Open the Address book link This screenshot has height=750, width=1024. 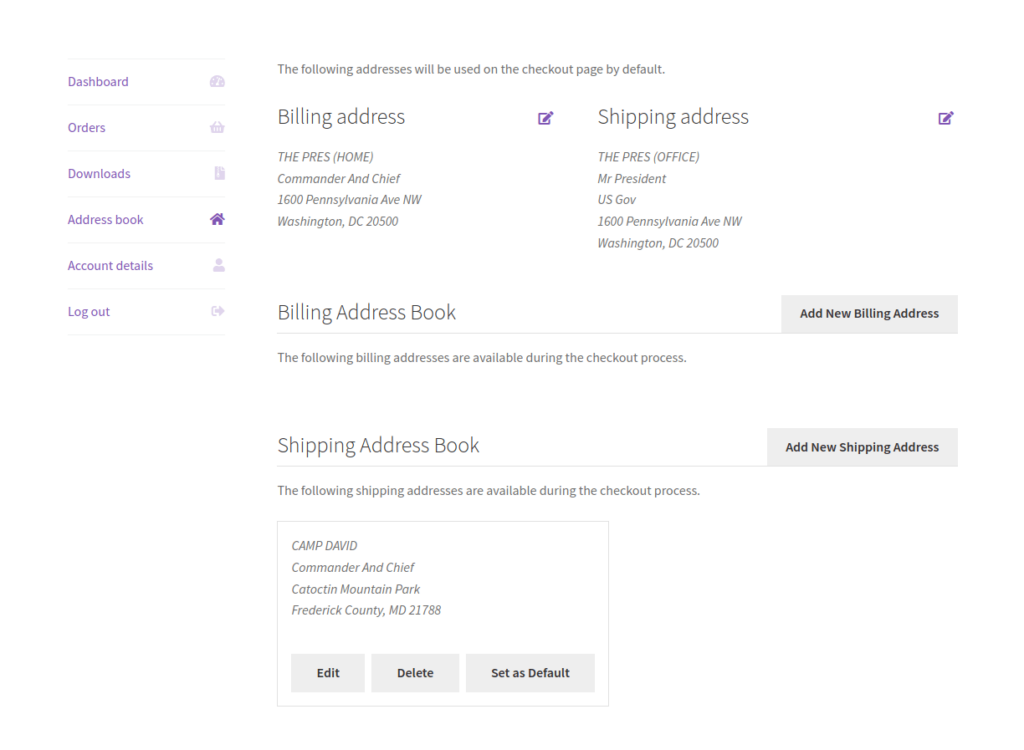point(105,219)
